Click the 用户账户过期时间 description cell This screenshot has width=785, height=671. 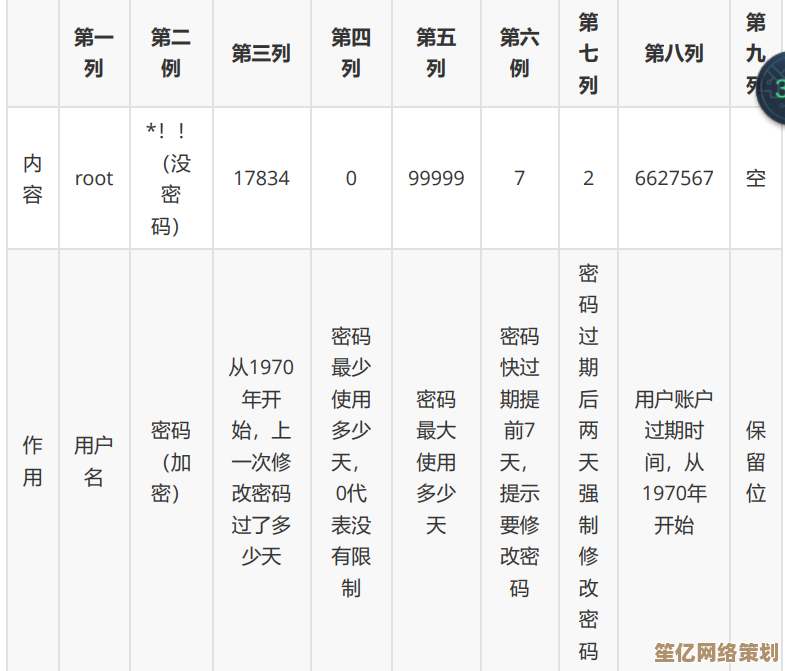tap(674, 461)
